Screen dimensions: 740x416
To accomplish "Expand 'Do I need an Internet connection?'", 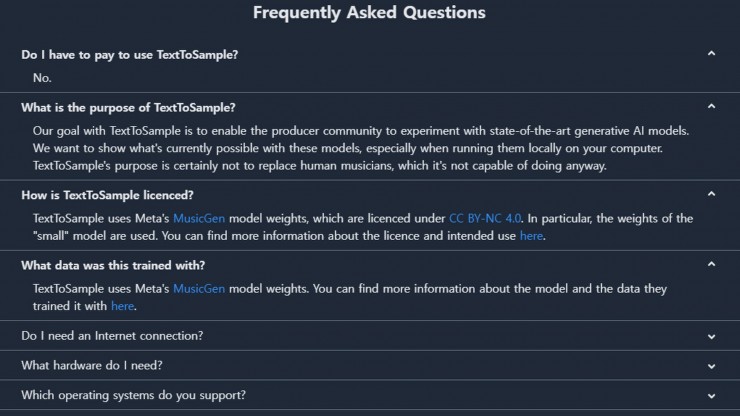I will pos(112,335).
